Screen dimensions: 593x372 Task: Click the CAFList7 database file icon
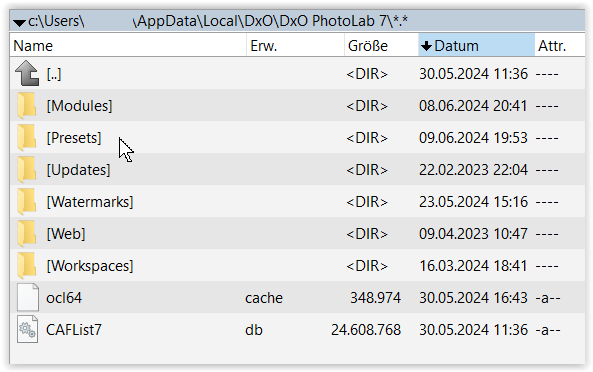click(28, 330)
